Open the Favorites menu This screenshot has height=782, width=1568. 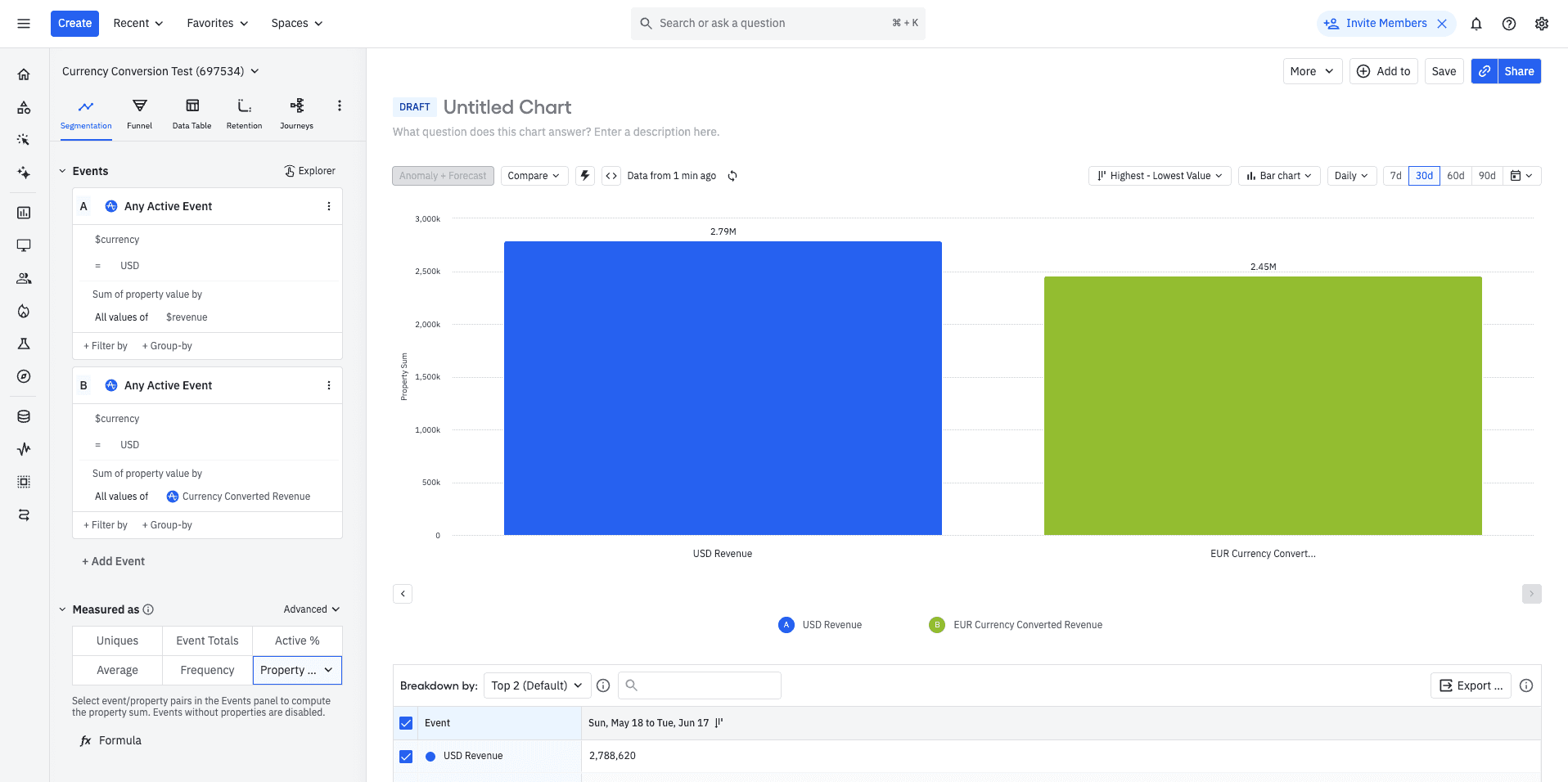tap(217, 24)
